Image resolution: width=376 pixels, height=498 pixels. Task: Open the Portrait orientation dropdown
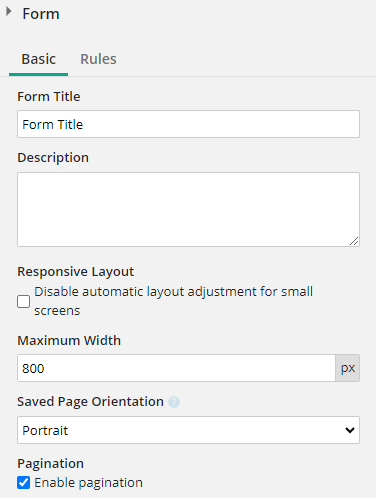point(188,430)
